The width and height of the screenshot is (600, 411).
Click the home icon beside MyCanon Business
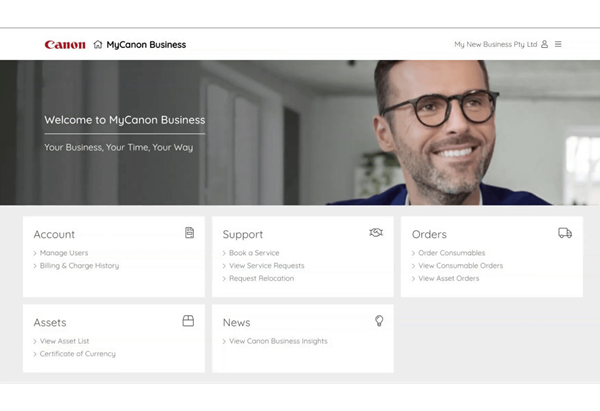tap(98, 44)
